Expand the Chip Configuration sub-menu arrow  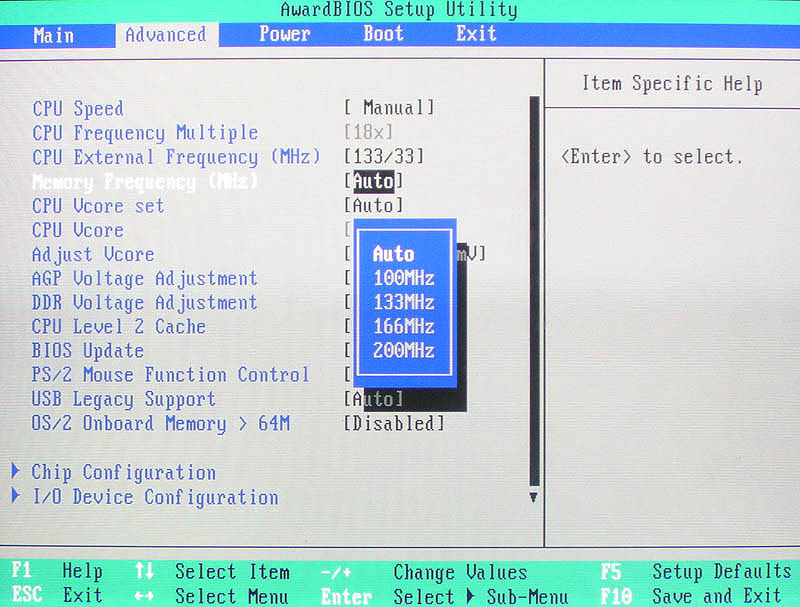coord(16,472)
